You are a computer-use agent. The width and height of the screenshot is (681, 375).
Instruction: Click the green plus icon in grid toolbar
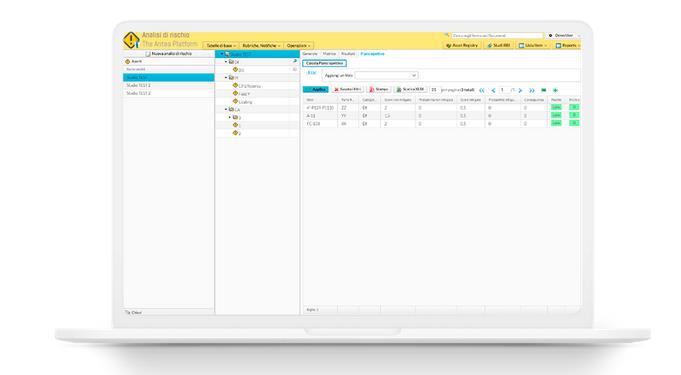tap(555, 90)
